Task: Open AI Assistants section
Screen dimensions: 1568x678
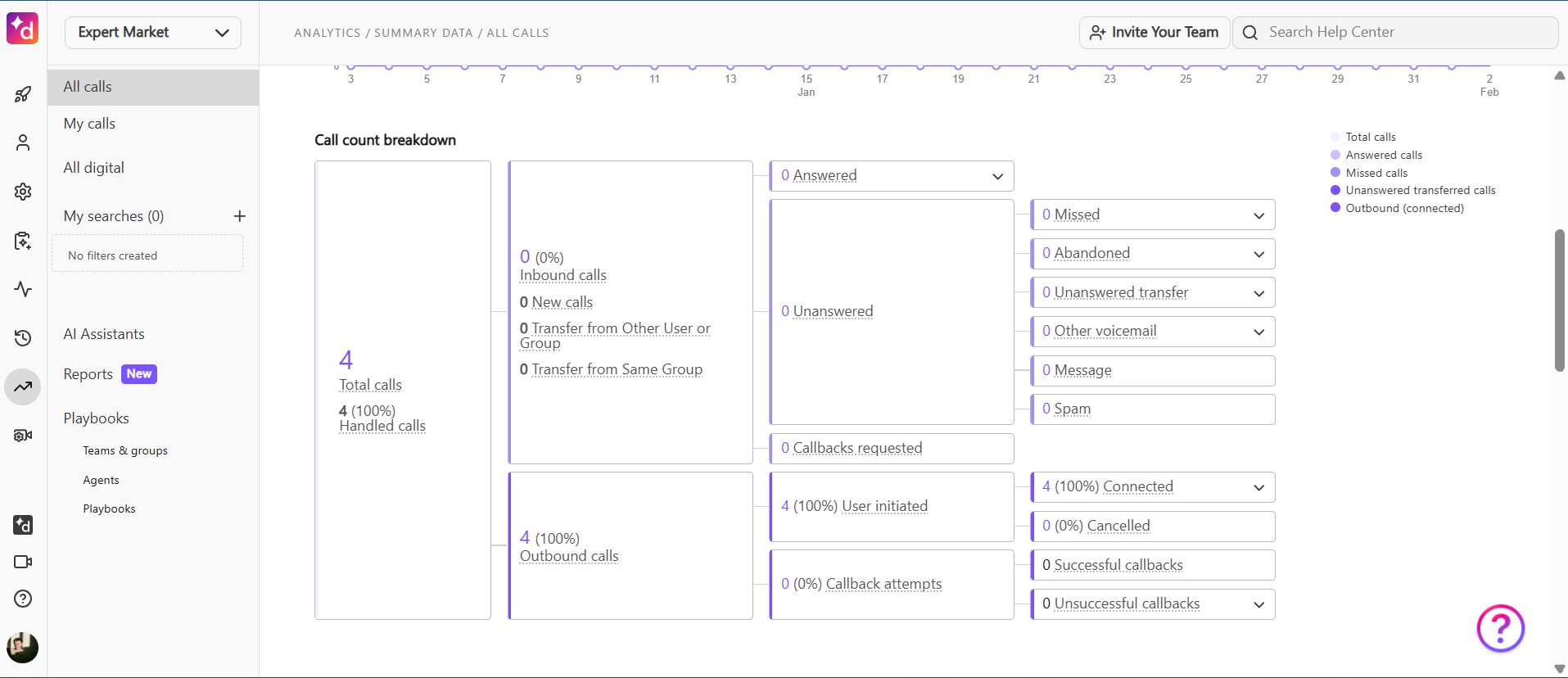Action: click(104, 334)
